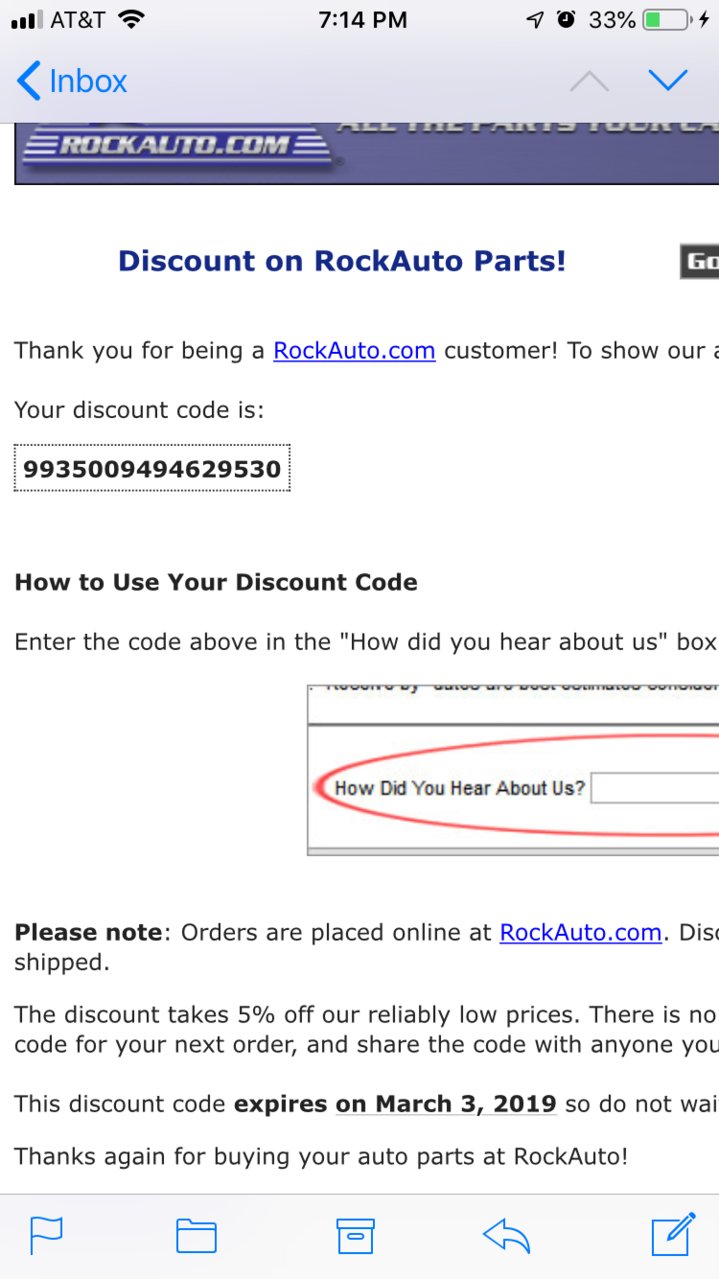Tap the battery indicator in status bar
This screenshot has height=1279, width=719.
[665, 20]
